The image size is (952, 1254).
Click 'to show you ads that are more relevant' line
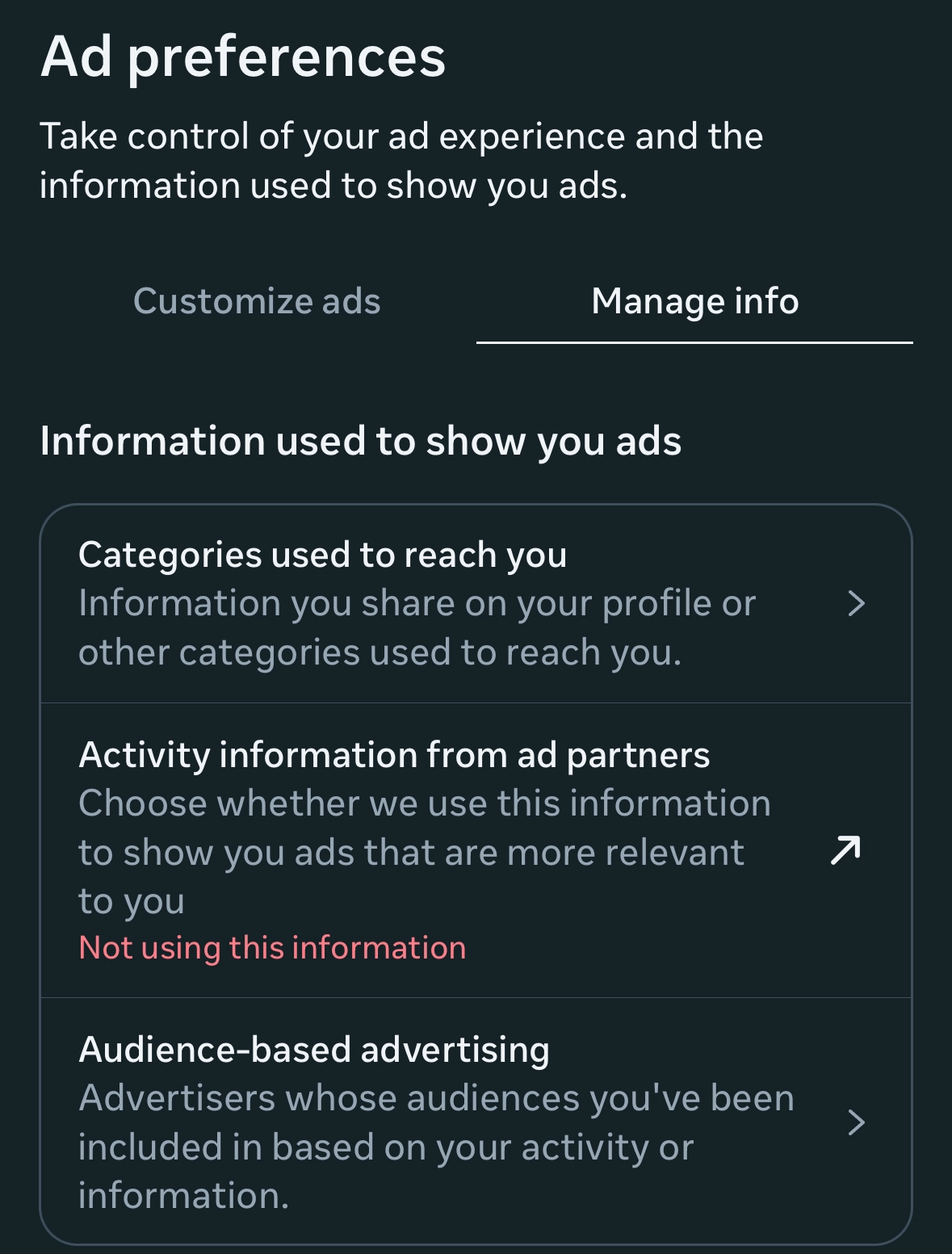coord(411,853)
